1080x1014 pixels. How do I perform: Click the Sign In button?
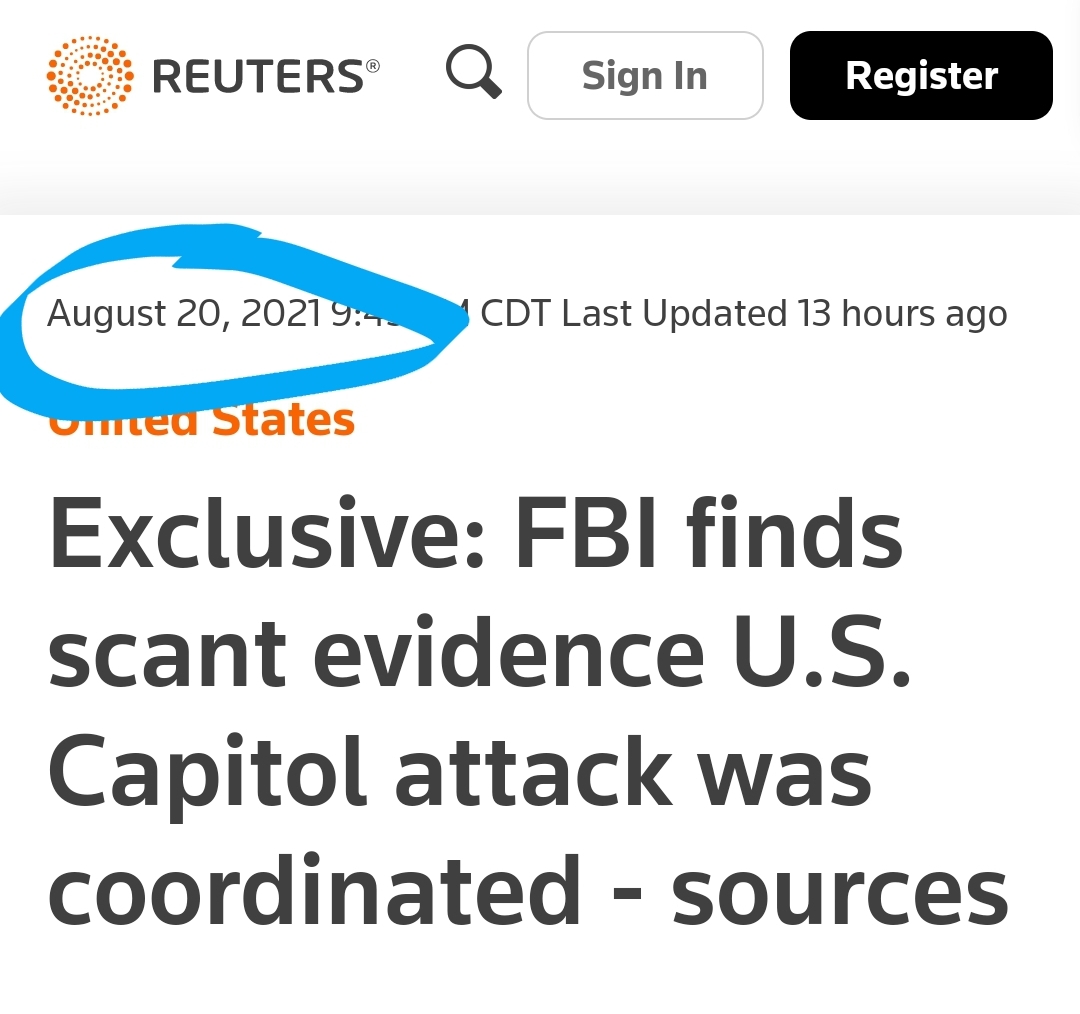point(645,76)
